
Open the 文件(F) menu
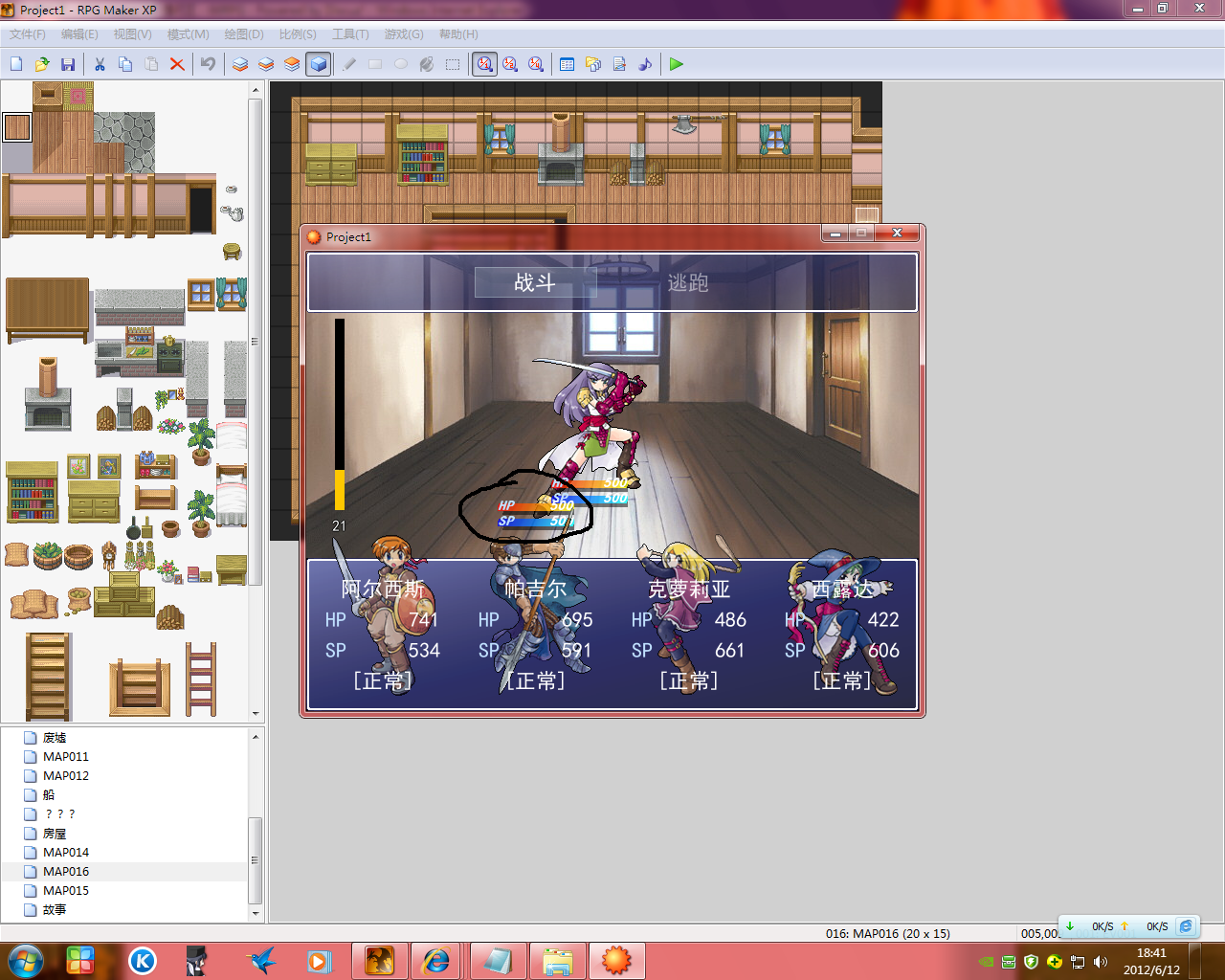click(x=28, y=34)
